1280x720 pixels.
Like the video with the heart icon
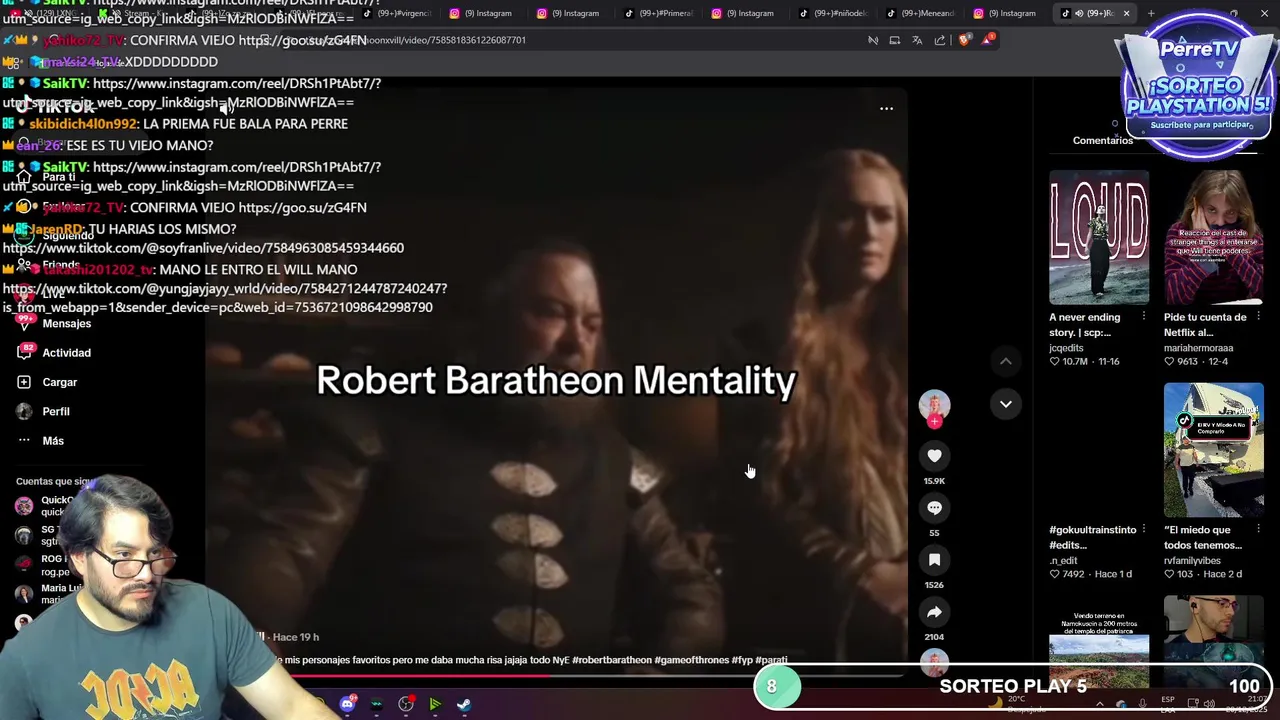click(x=934, y=456)
